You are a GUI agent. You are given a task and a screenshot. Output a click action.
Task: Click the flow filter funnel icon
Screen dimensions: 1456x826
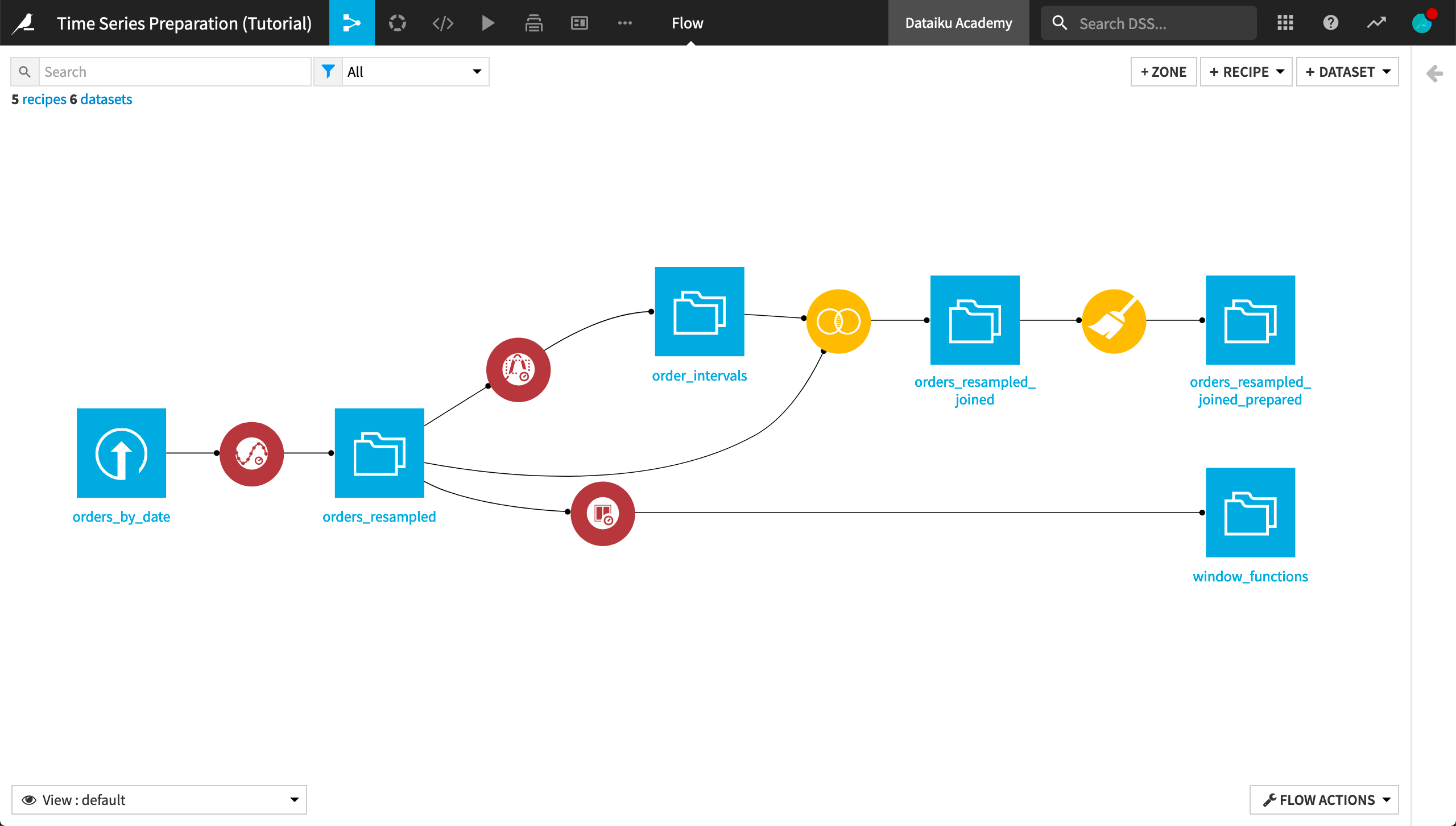(328, 72)
